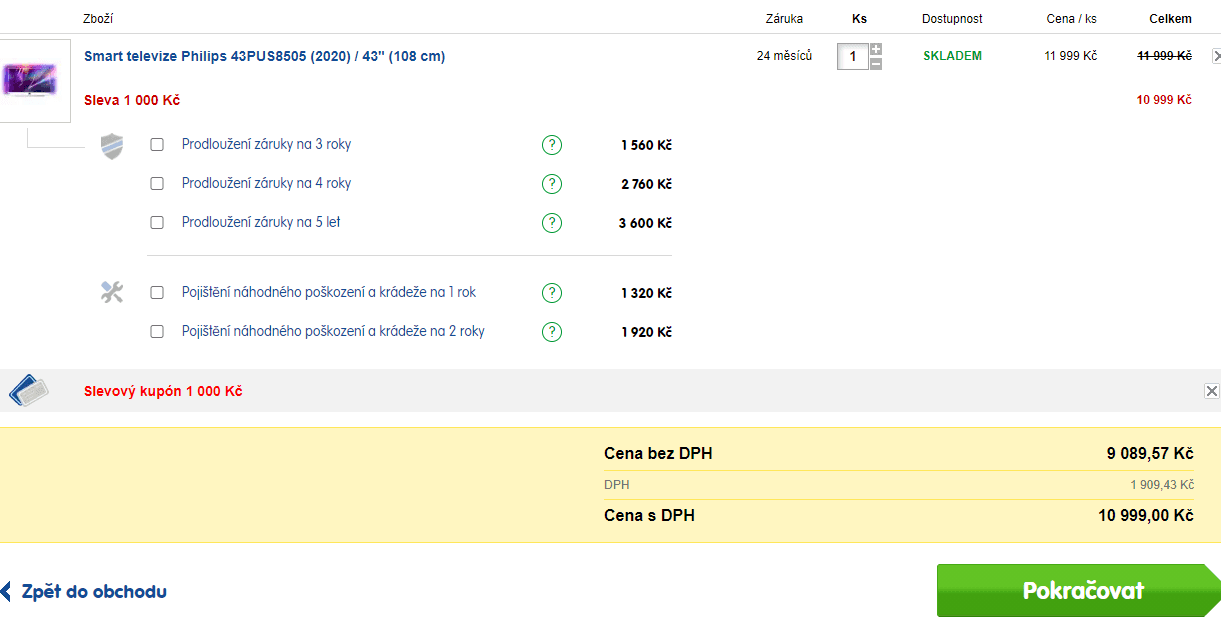Check Prodloužení záruky na 5 let
This screenshot has width=1221, height=621.
pos(157,223)
